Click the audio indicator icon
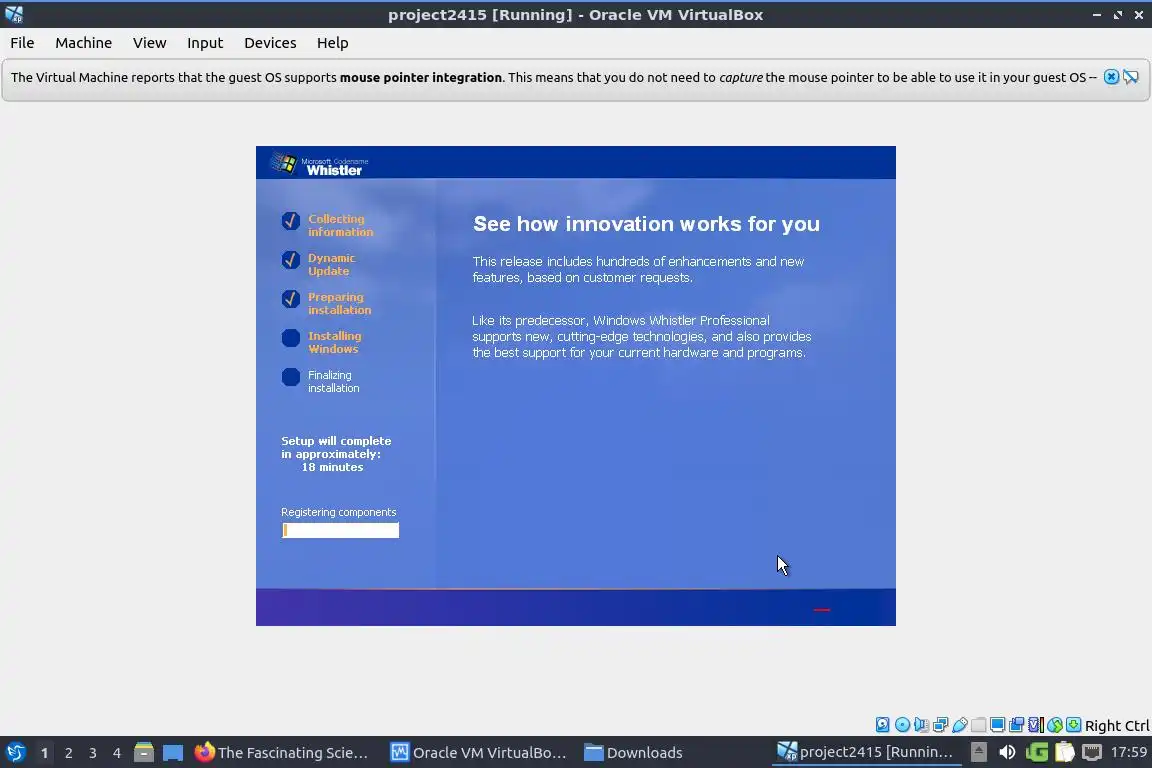This screenshot has width=1152, height=768. point(921,725)
